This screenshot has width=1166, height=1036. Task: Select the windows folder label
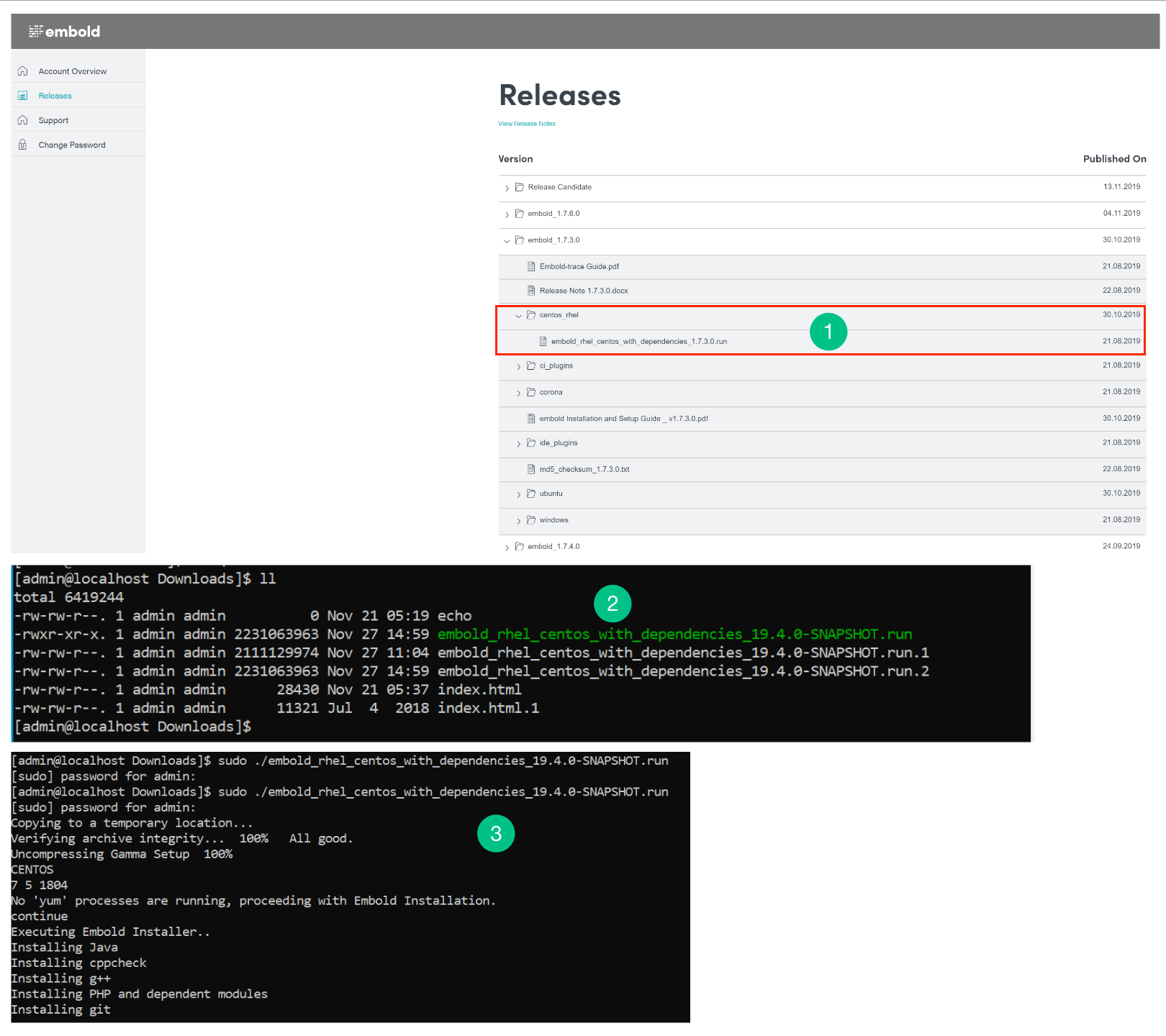pyautogui.click(x=554, y=520)
